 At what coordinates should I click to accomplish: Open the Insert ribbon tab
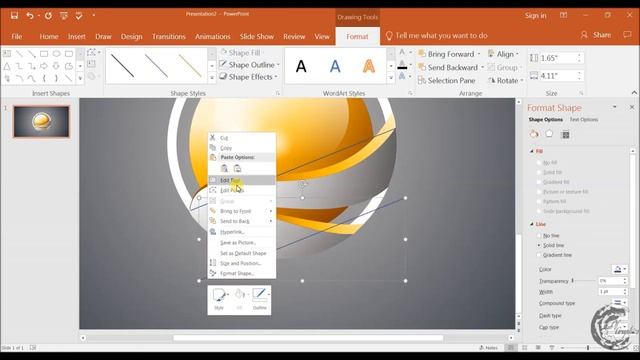(x=77, y=36)
